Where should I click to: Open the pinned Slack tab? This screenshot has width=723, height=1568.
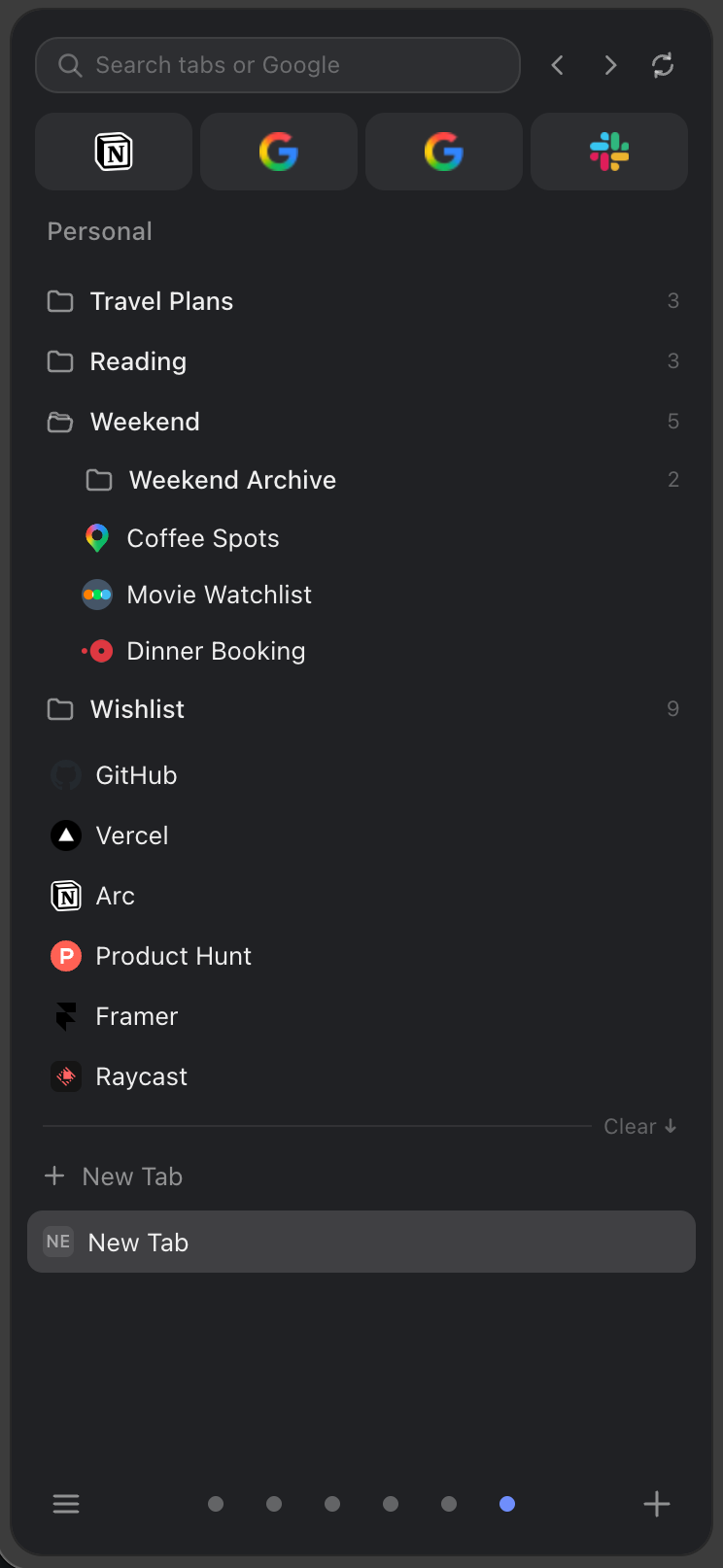pos(608,152)
